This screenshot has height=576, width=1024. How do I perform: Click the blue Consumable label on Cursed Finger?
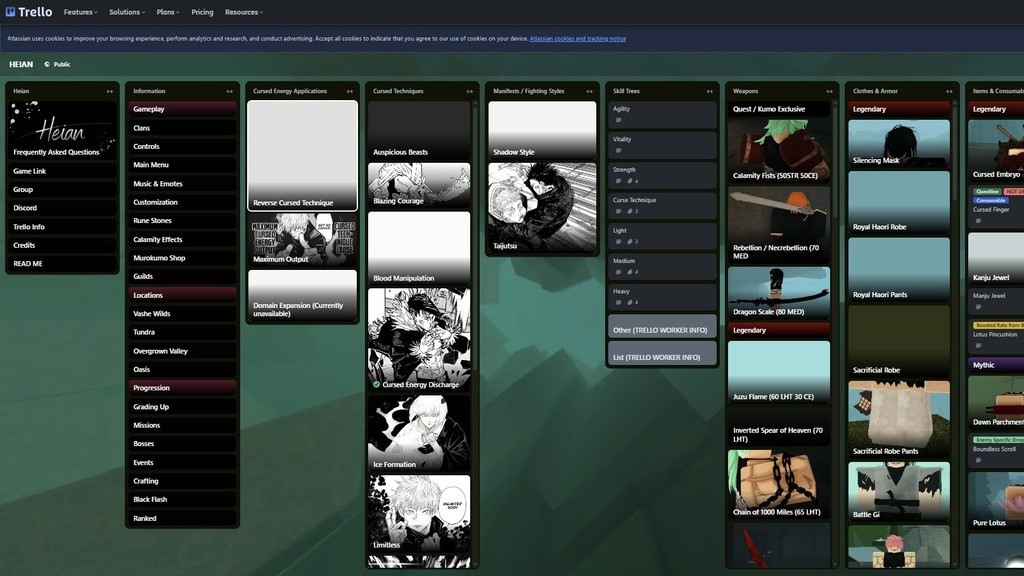pyautogui.click(x=990, y=200)
